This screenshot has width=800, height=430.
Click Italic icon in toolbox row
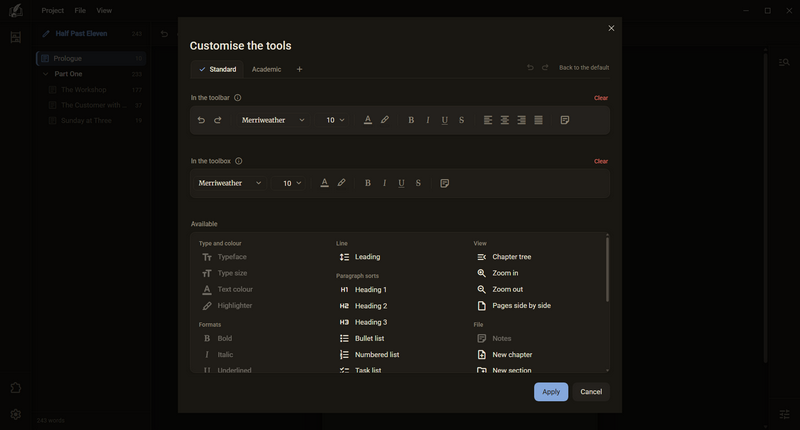384,183
